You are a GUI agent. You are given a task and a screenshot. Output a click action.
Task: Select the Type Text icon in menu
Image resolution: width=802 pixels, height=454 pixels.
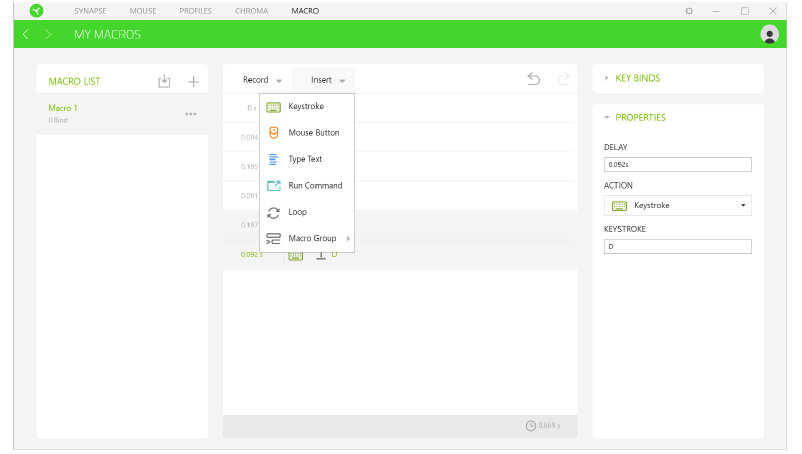274,160
